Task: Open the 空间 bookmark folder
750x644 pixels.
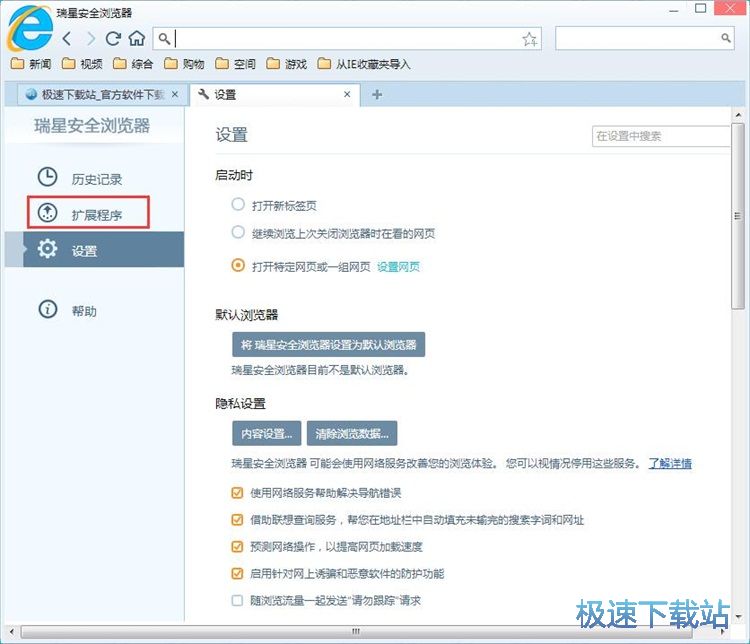Action: pyautogui.click(x=235, y=64)
